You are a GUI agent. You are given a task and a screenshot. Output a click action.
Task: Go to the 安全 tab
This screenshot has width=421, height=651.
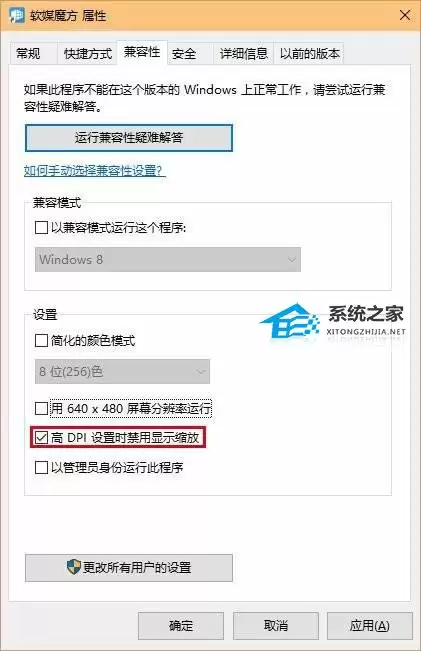[x=184, y=54]
